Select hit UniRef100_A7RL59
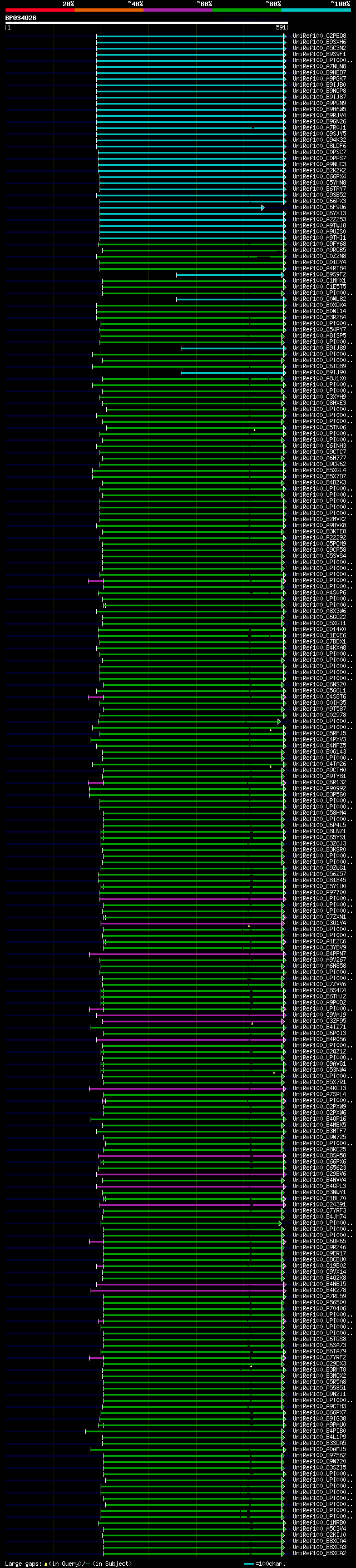This screenshot has width=356, height=1568. (319, 1296)
